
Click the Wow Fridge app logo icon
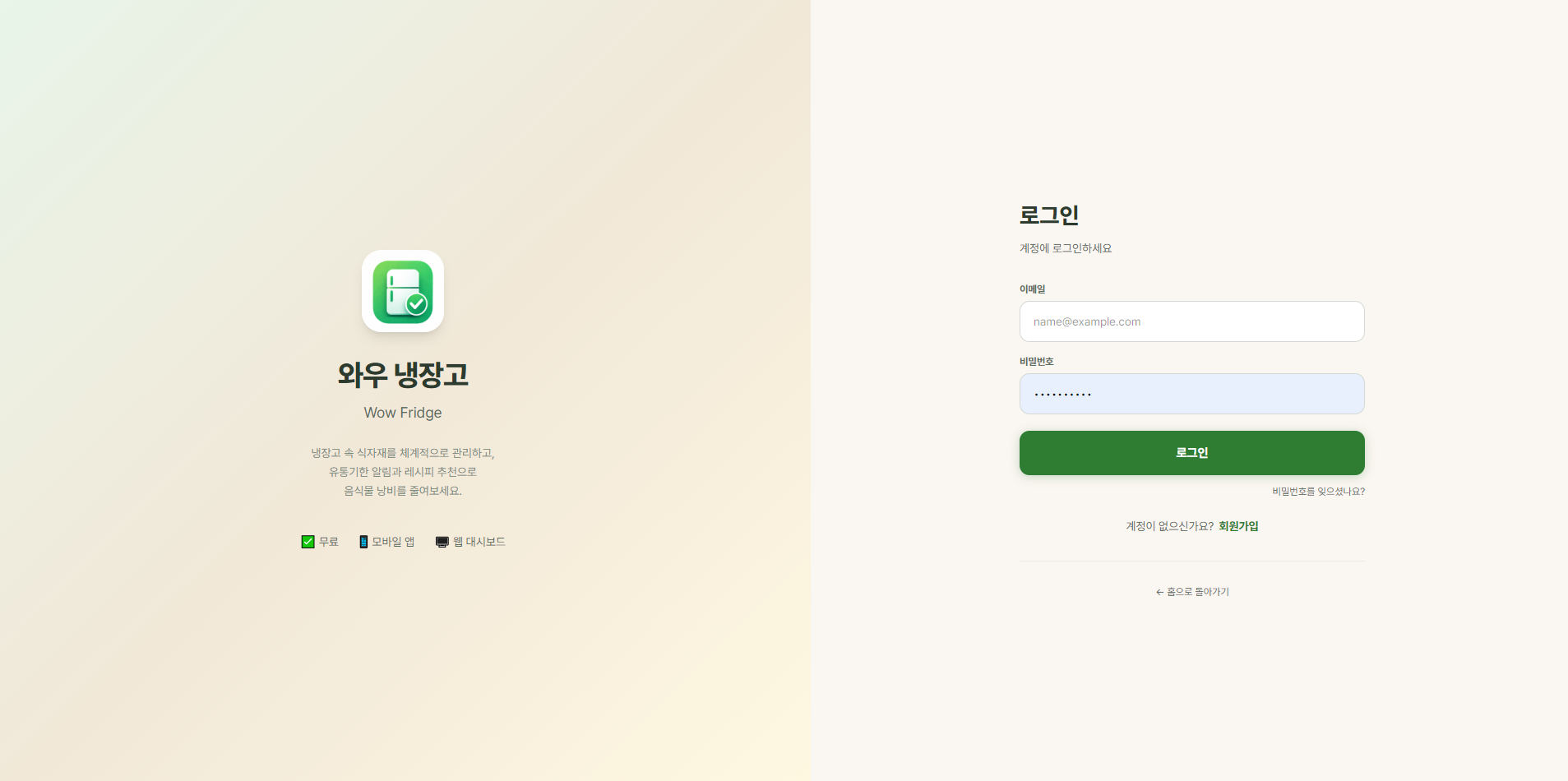[x=403, y=291]
